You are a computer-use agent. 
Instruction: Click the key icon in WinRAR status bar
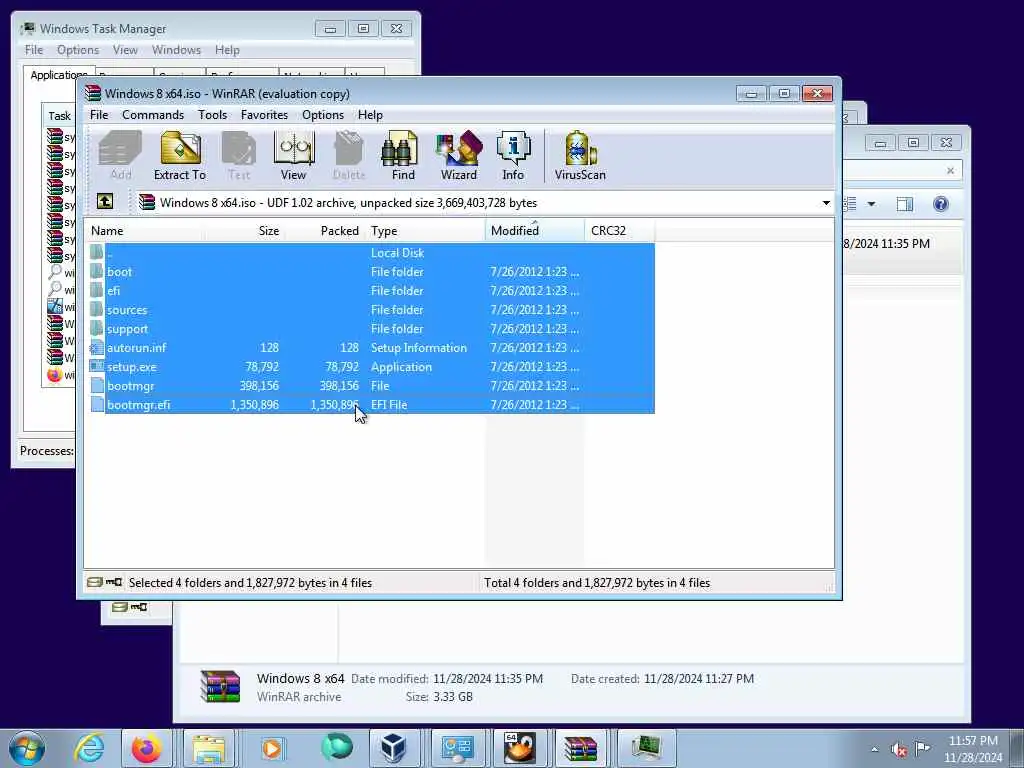[114, 582]
